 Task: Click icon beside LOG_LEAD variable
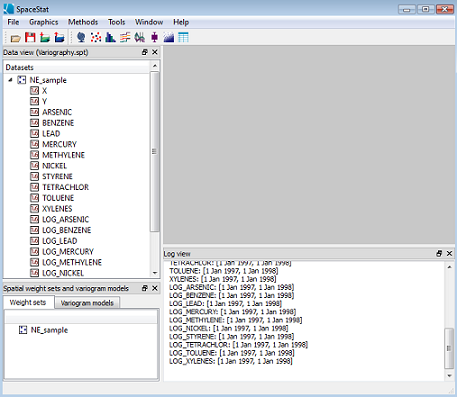(x=34, y=241)
